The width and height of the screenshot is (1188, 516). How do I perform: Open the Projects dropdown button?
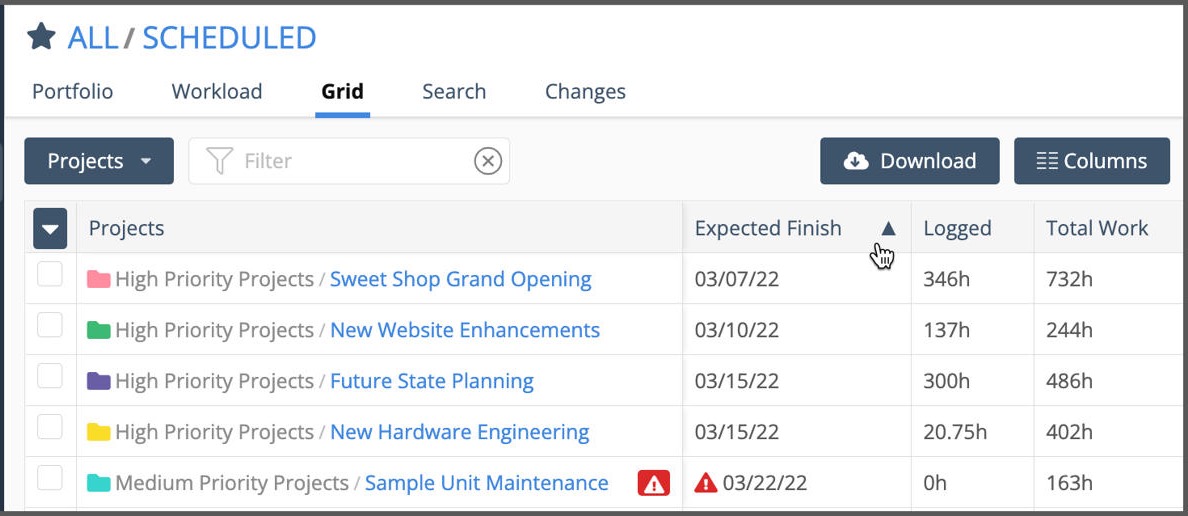pyautogui.click(x=99, y=161)
